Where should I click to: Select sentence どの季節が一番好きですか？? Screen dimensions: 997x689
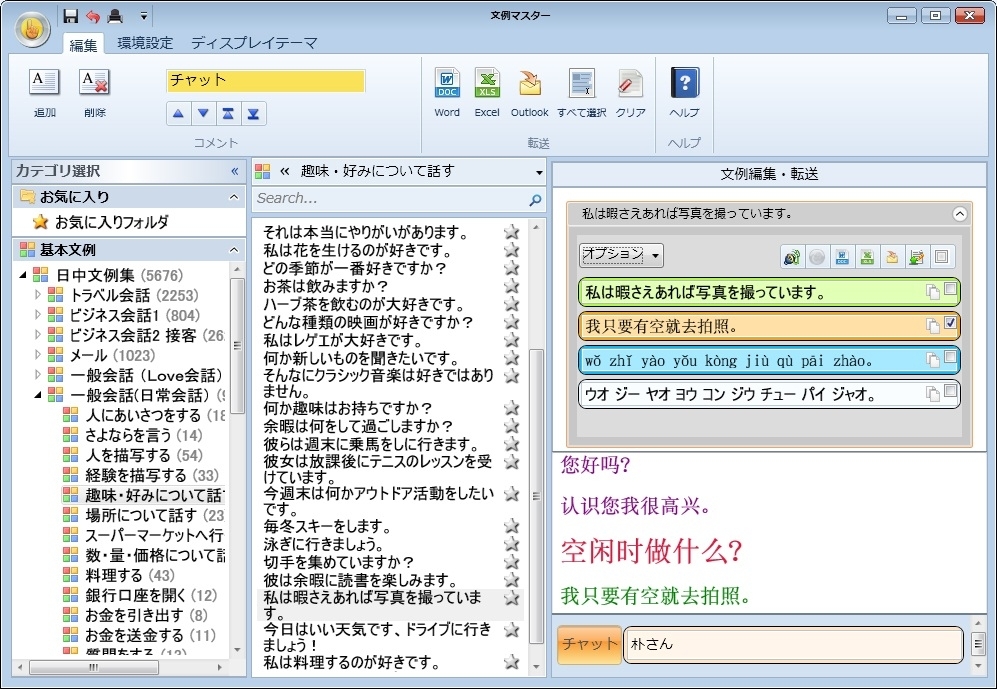click(355, 268)
